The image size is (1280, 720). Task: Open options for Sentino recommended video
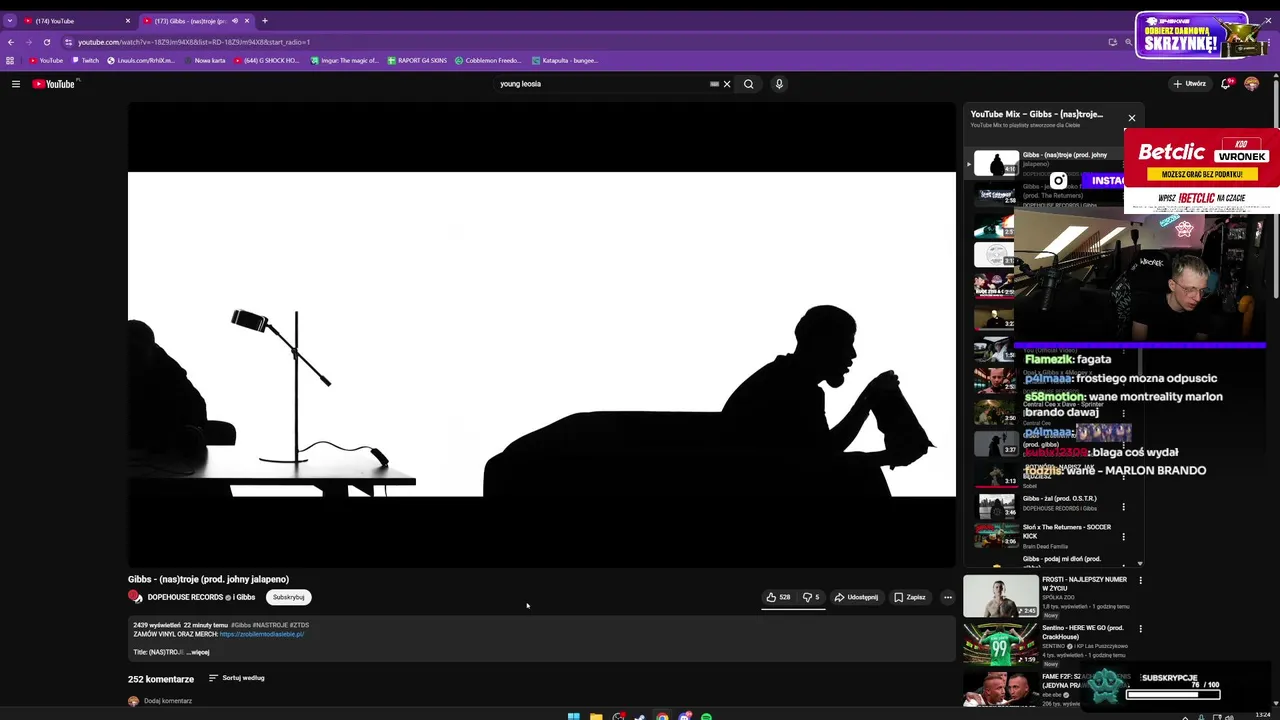click(1140, 629)
